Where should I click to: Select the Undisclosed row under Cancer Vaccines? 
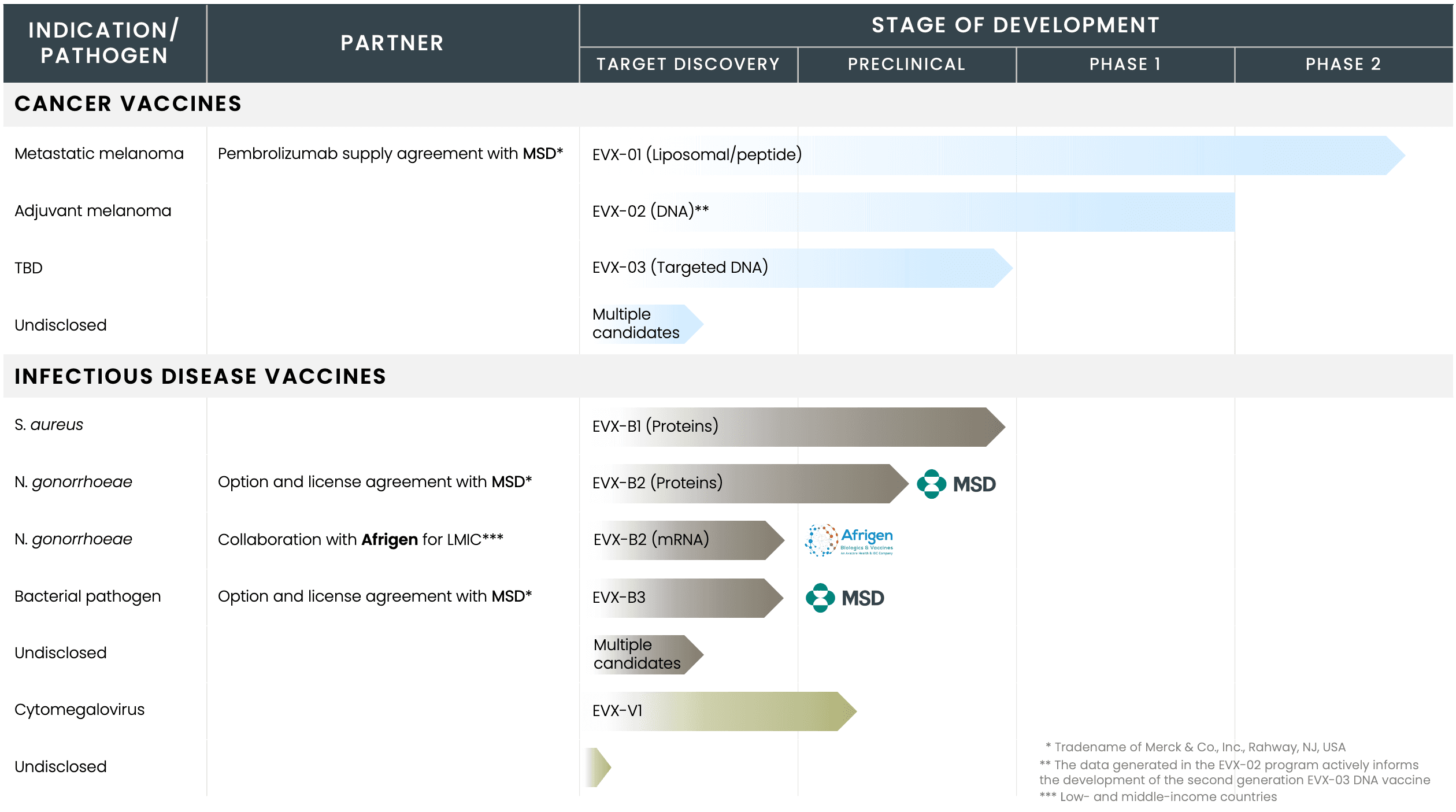tap(61, 325)
